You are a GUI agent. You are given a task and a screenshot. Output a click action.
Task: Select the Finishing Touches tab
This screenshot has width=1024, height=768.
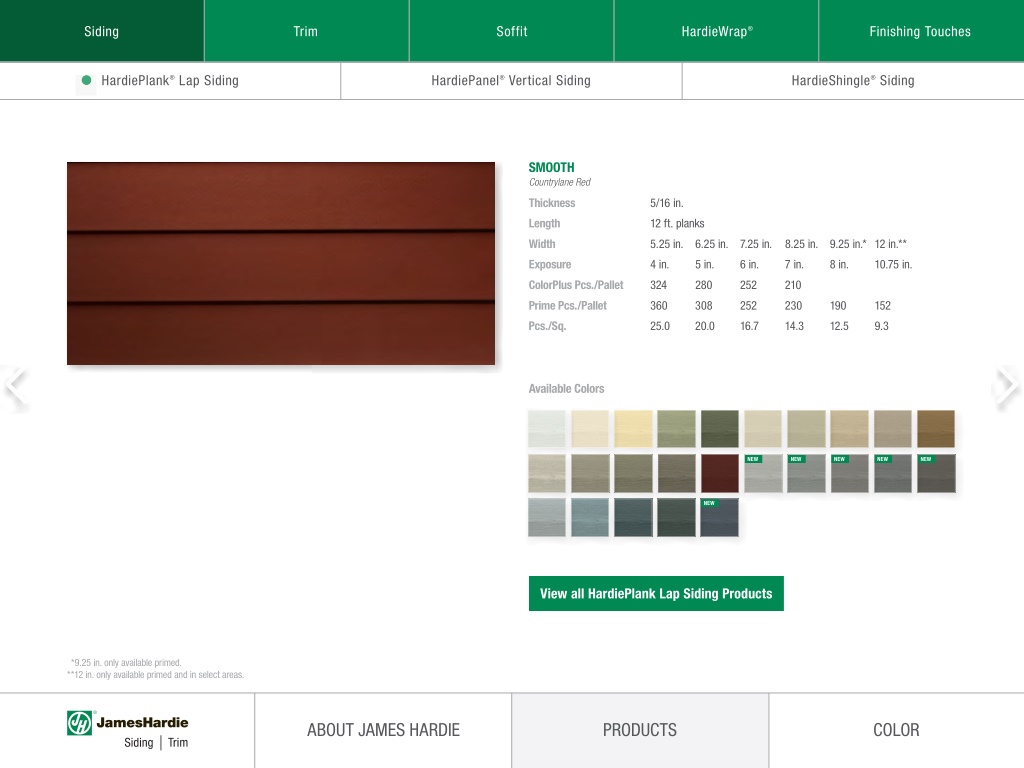[921, 31]
